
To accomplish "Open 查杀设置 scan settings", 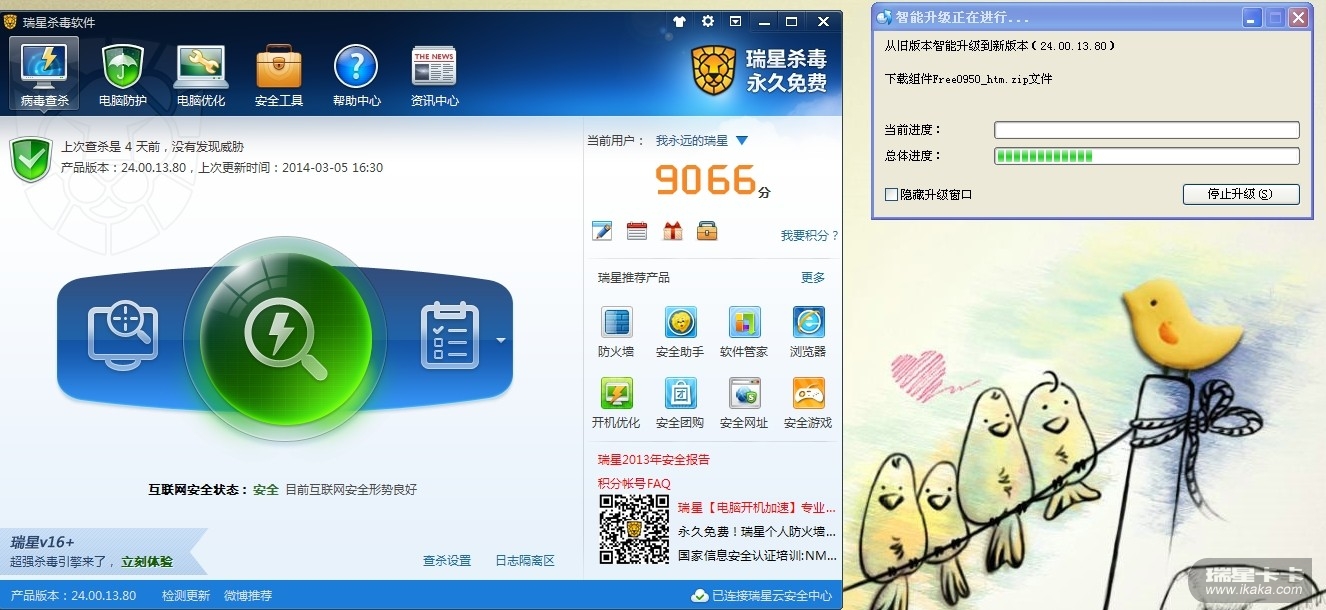I will (x=447, y=561).
